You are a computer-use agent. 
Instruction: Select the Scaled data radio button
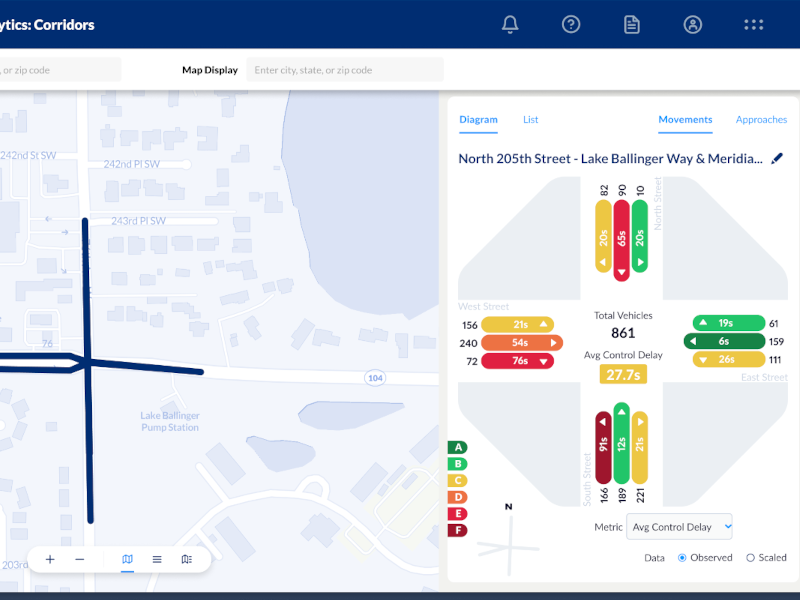750,558
